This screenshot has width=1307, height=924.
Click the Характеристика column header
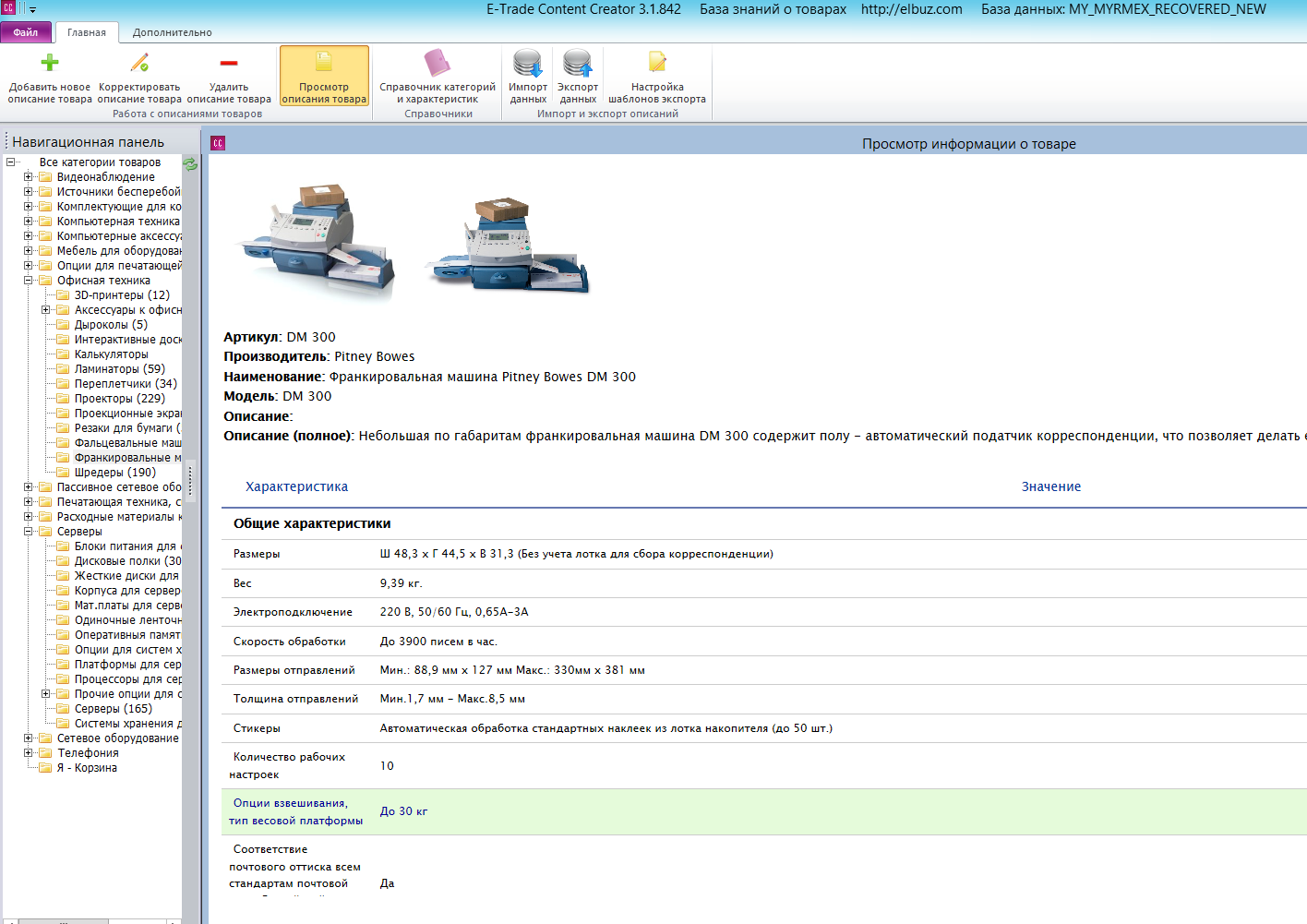pyautogui.click(x=296, y=486)
